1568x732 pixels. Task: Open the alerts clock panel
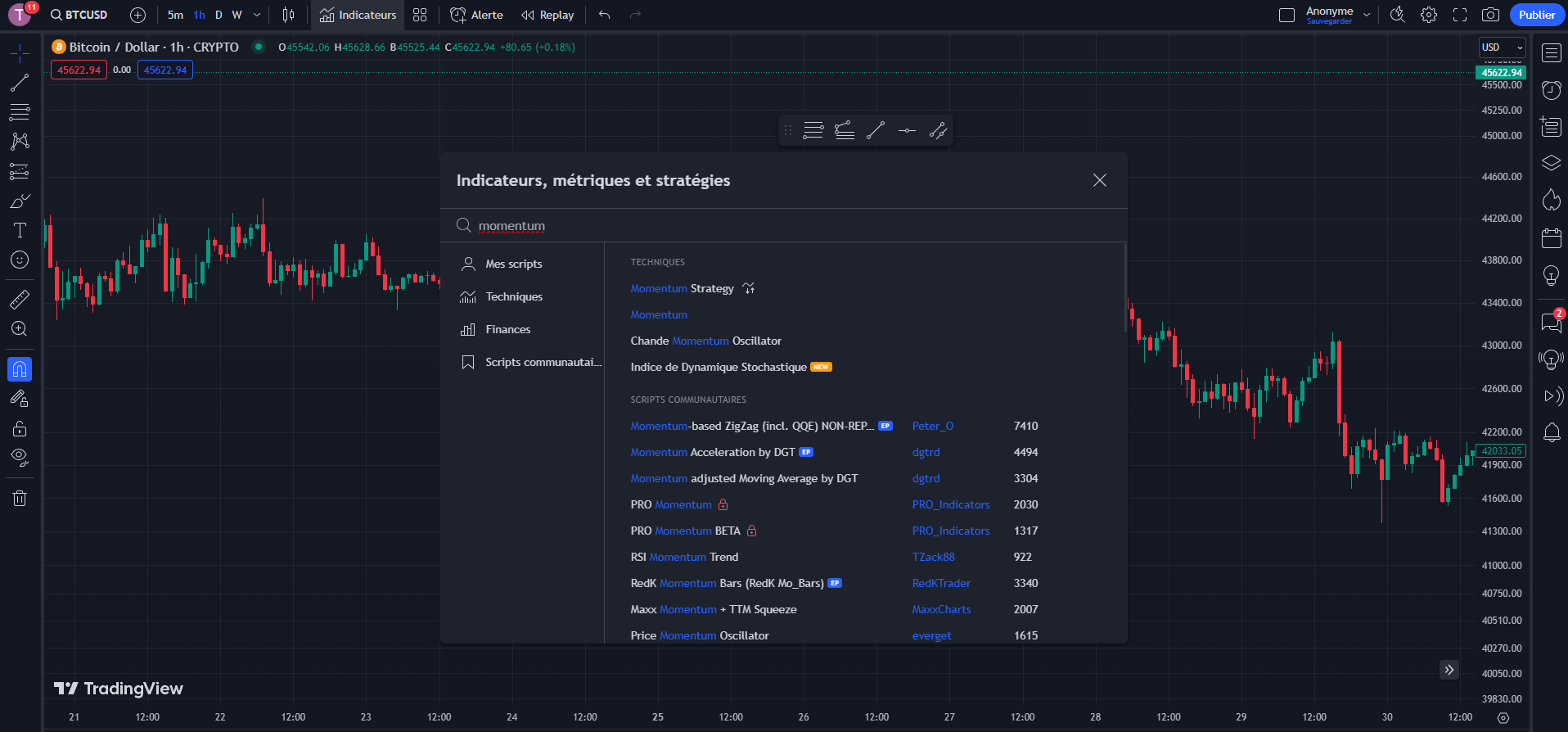coord(1551,90)
